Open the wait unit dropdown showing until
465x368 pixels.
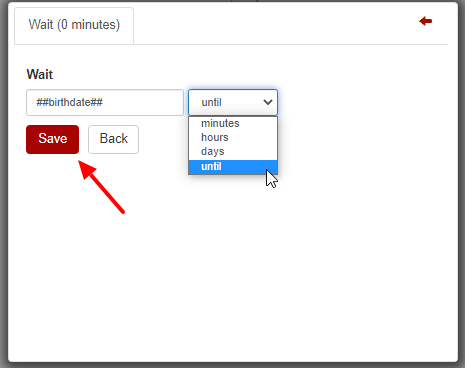pyautogui.click(x=233, y=102)
